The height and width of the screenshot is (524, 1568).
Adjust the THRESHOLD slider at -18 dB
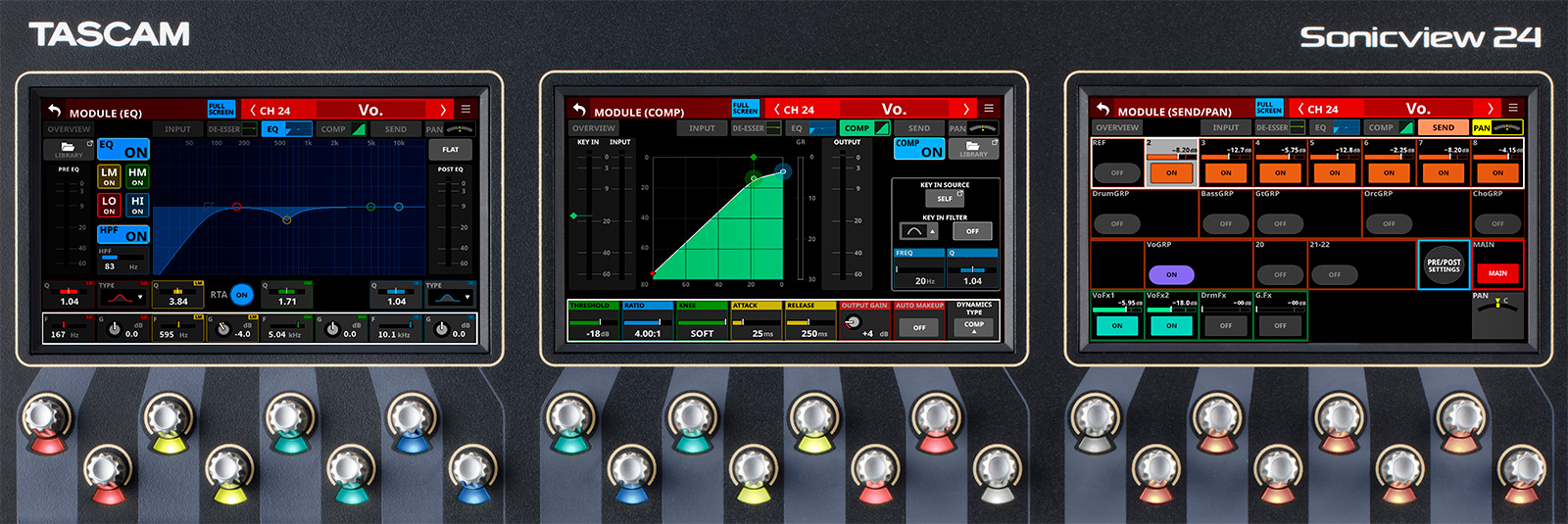click(x=594, y=321)
